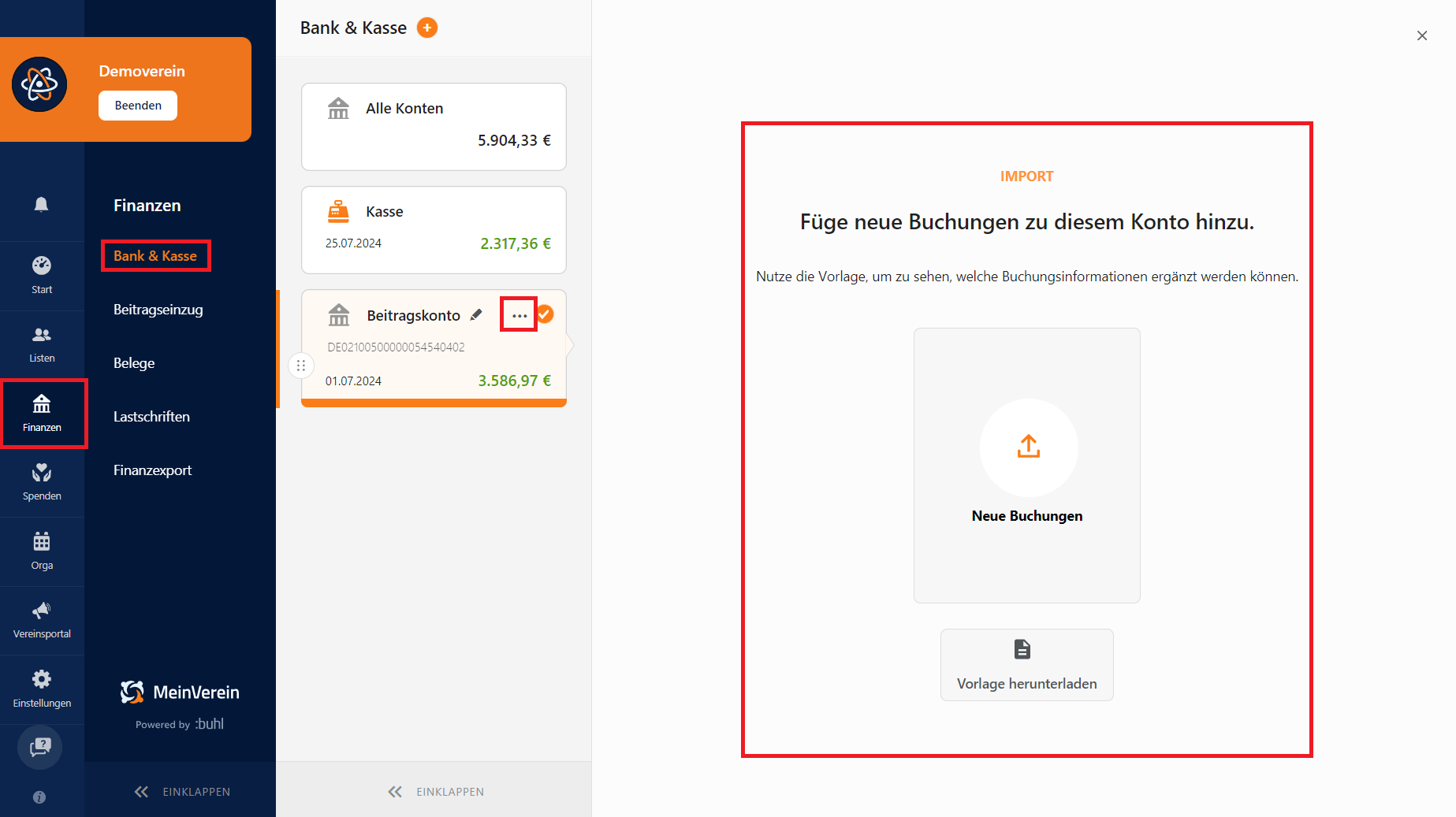The image size is (1456, 817).
Task: Select the Kasse account card
Action: (434, 230)
